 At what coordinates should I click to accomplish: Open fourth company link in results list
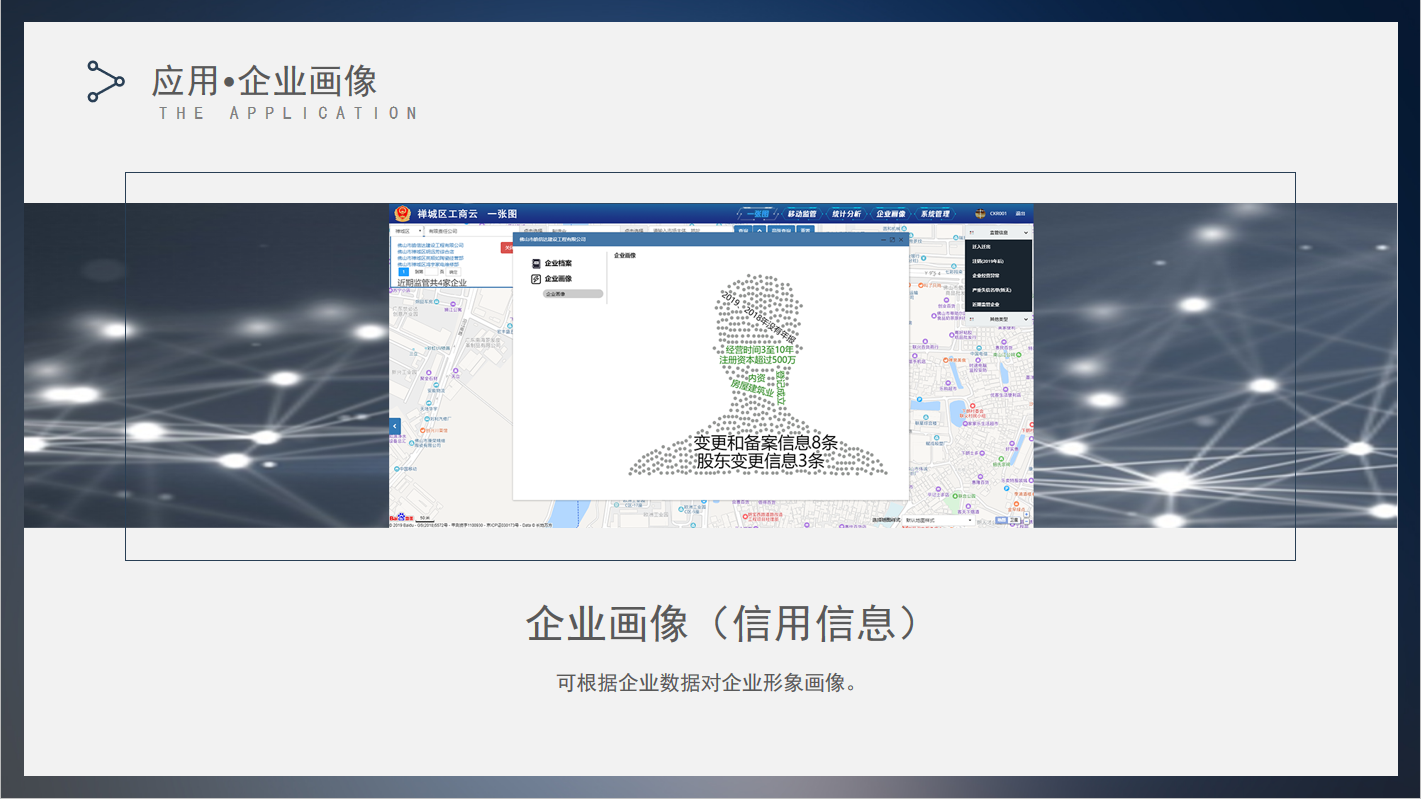(x=428, y=264)
